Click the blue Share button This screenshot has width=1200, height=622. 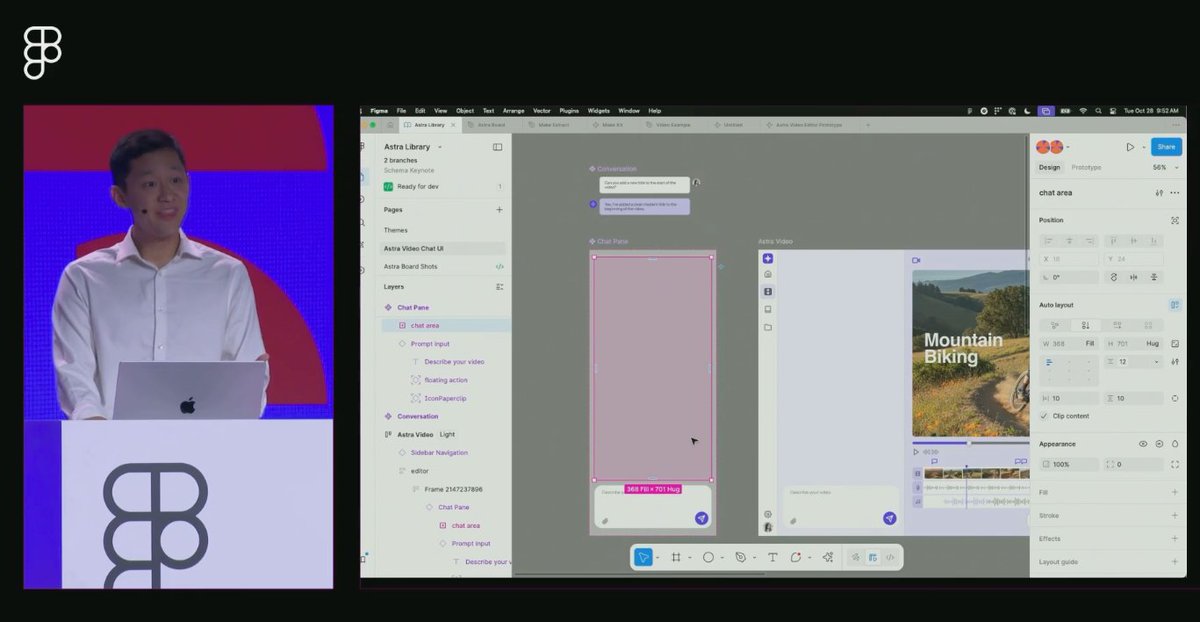(x=1166, y=147)
